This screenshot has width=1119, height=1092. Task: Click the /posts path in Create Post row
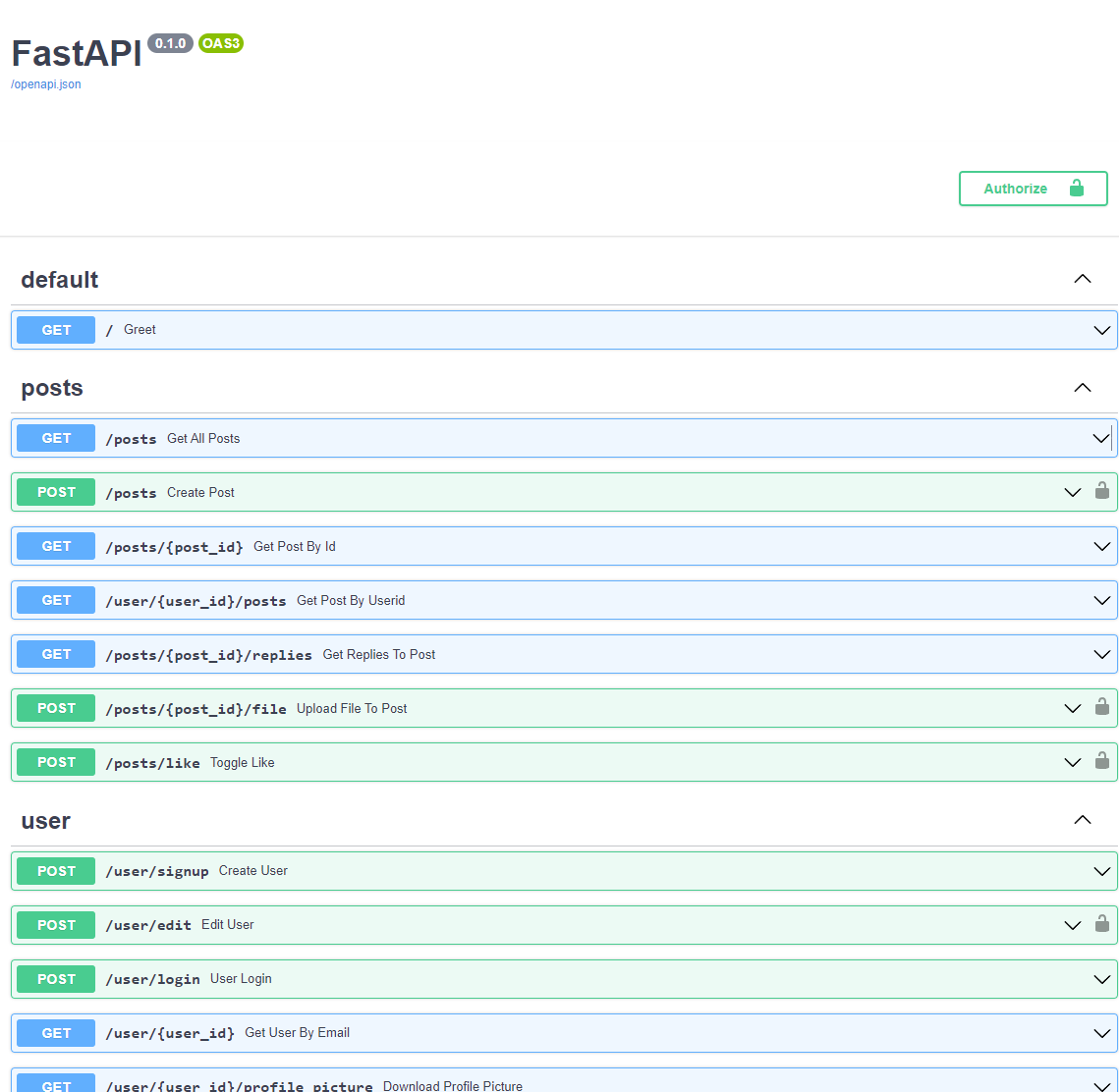click(132, 494)
